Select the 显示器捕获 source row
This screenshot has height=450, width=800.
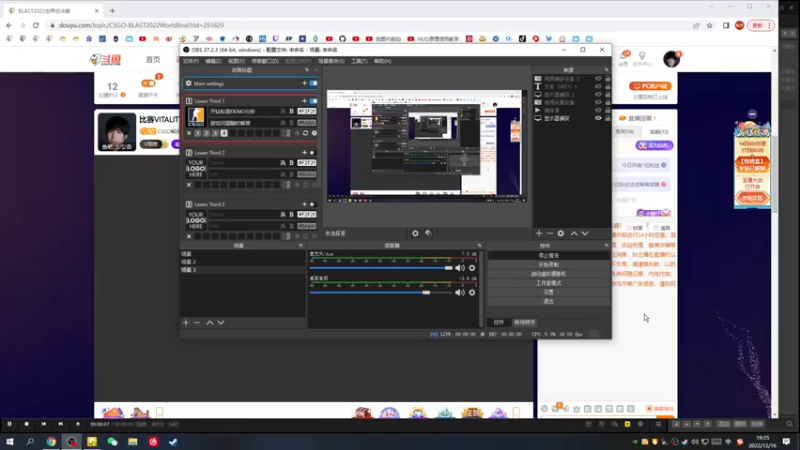coord(571,118)
